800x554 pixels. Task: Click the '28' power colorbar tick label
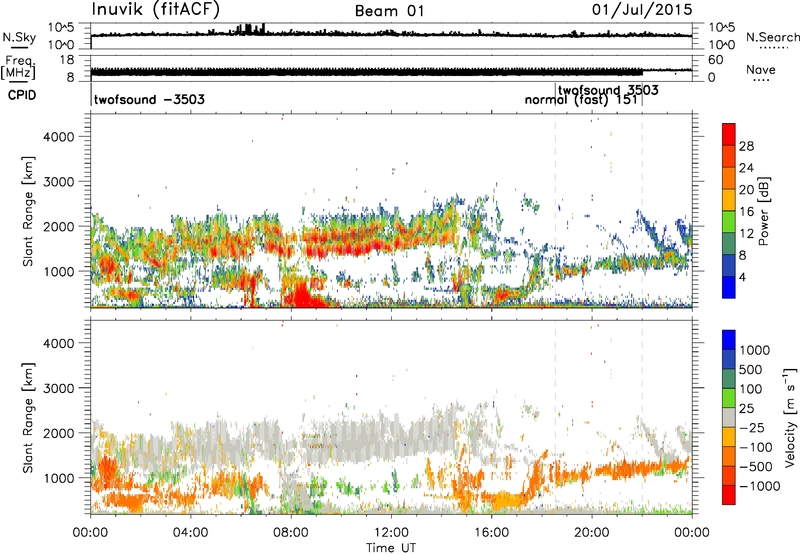tap(746, 146)
